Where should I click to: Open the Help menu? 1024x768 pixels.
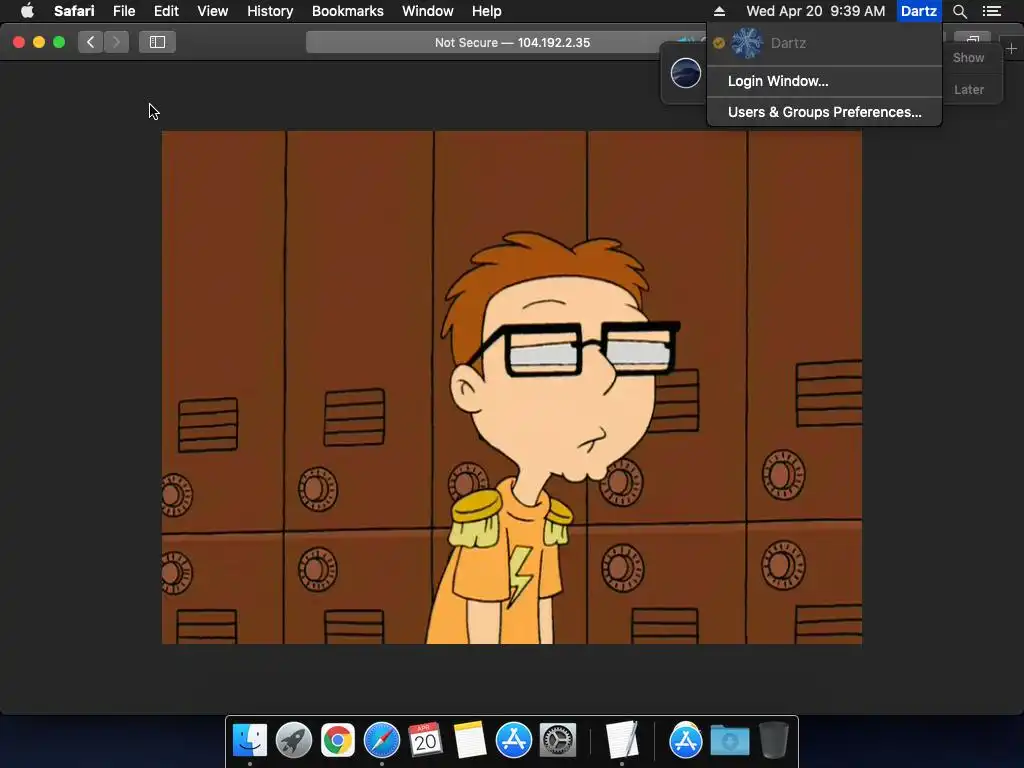point(487,11)
